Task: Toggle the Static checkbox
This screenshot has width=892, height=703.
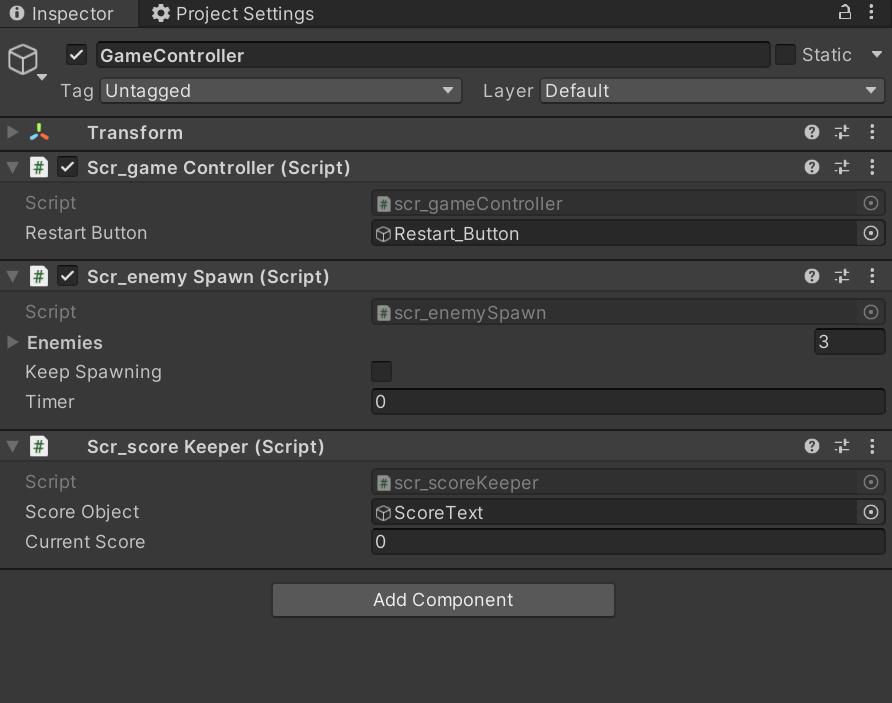Action: click(x=786, y=55)
